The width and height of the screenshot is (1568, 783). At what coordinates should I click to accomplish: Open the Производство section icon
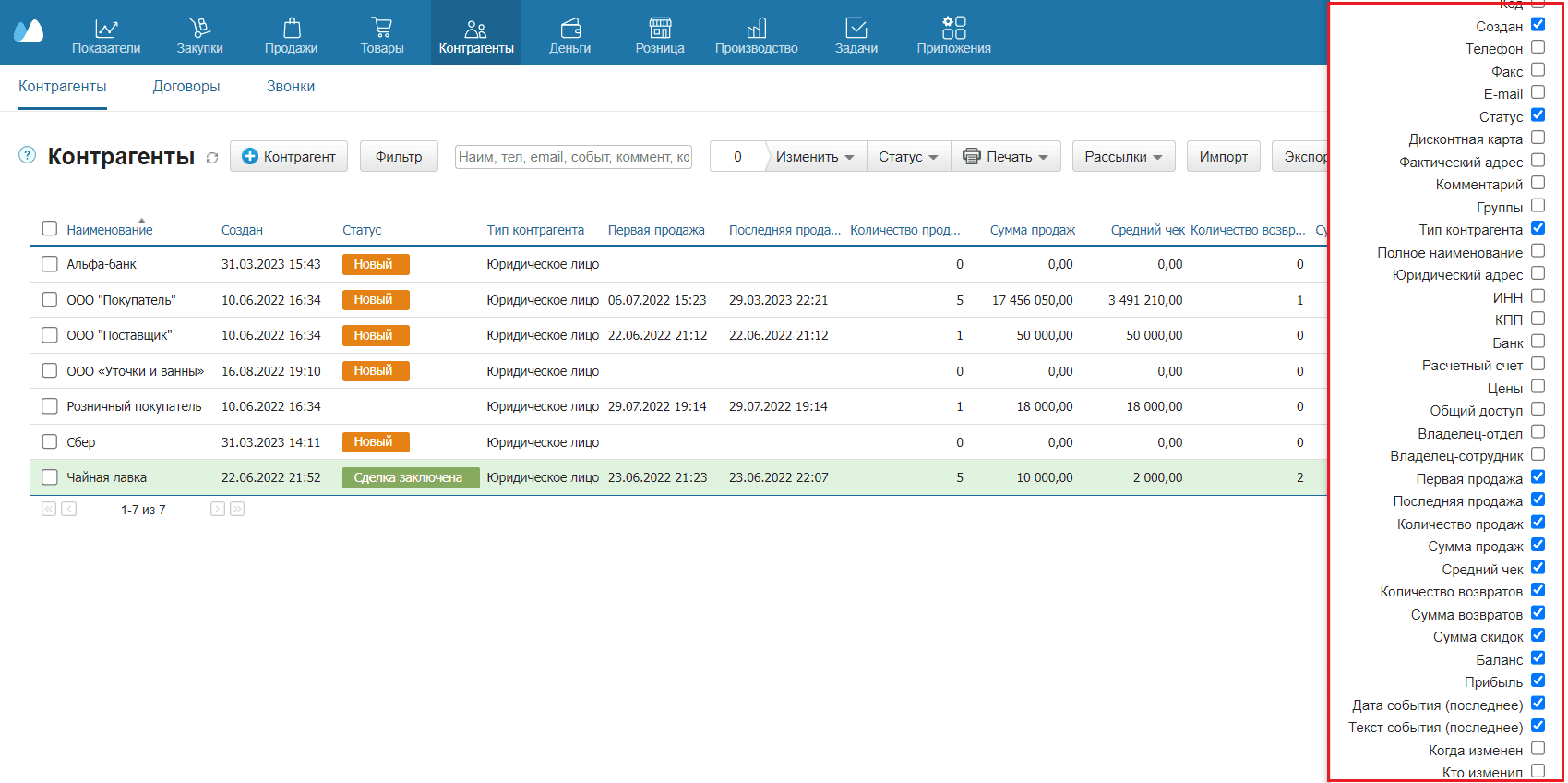pos(756,28)
